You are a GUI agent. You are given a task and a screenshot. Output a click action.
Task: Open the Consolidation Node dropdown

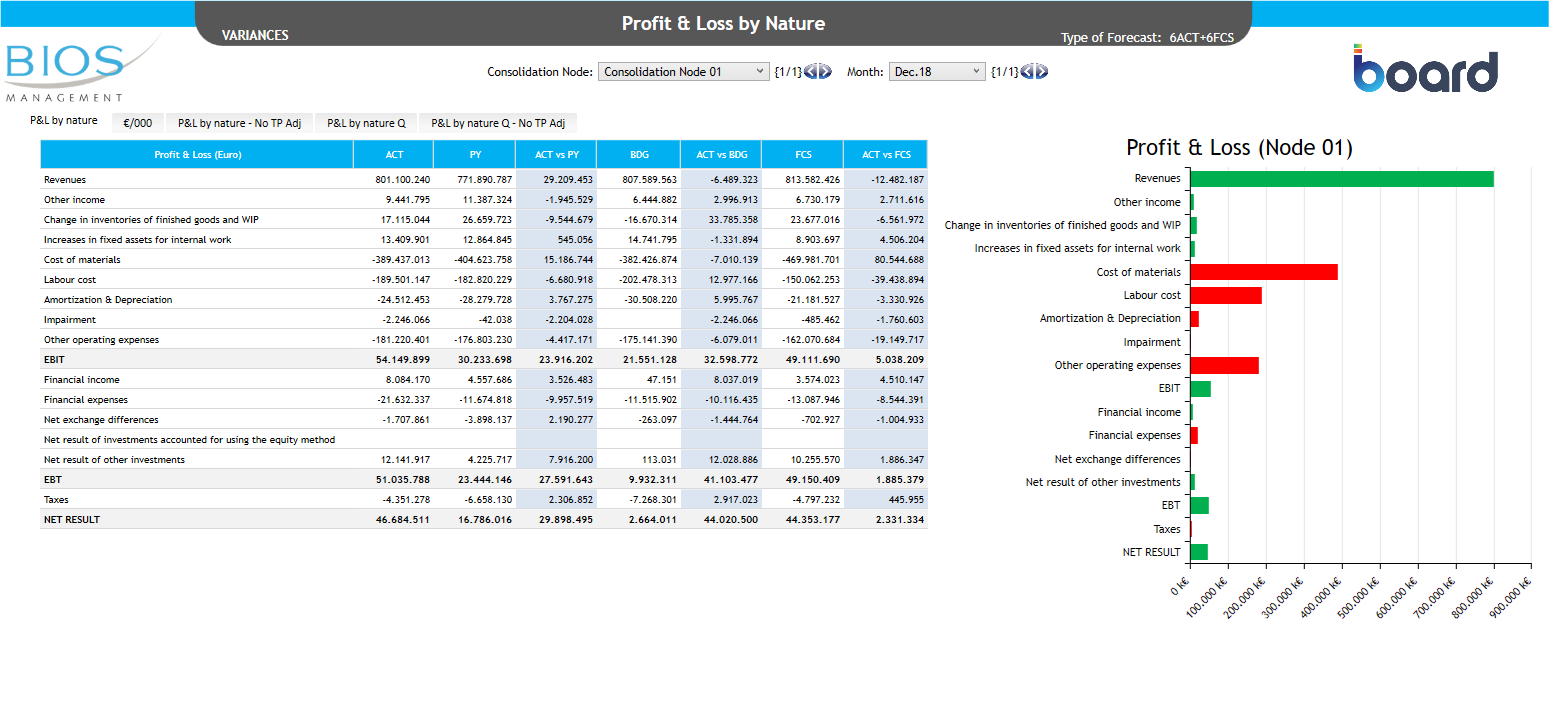click(684, 72)
